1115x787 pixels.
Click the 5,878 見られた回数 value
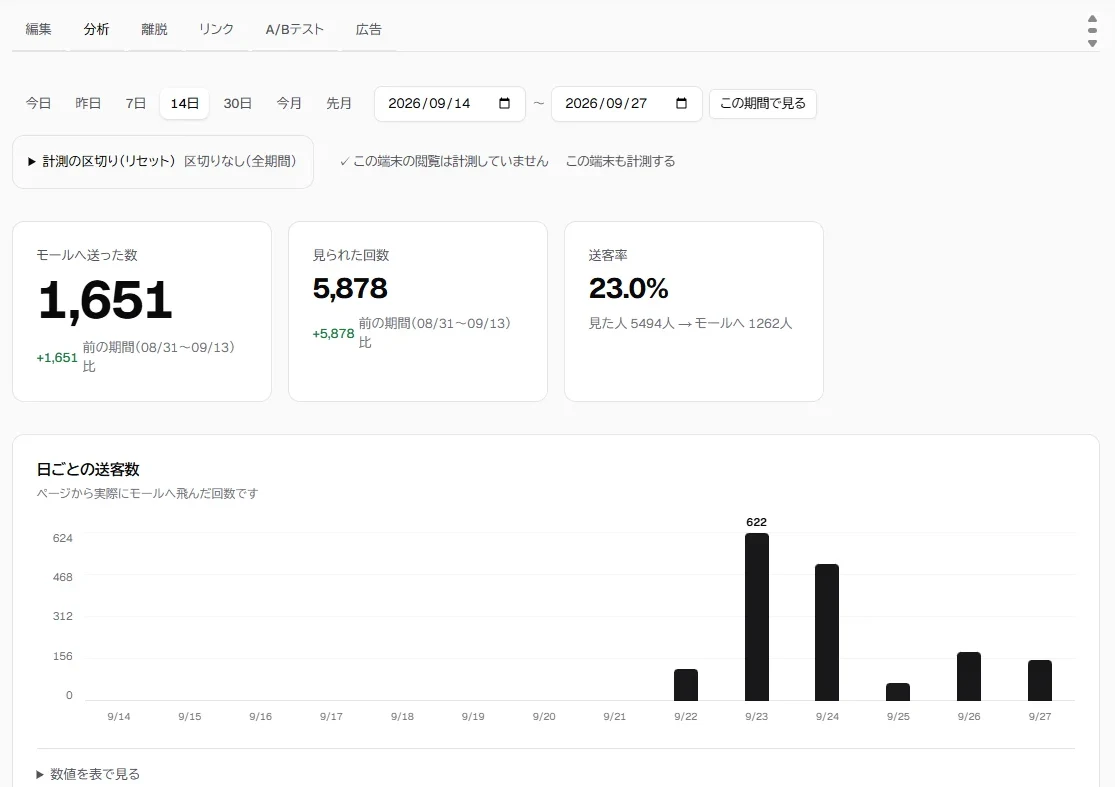pos(350,288)
